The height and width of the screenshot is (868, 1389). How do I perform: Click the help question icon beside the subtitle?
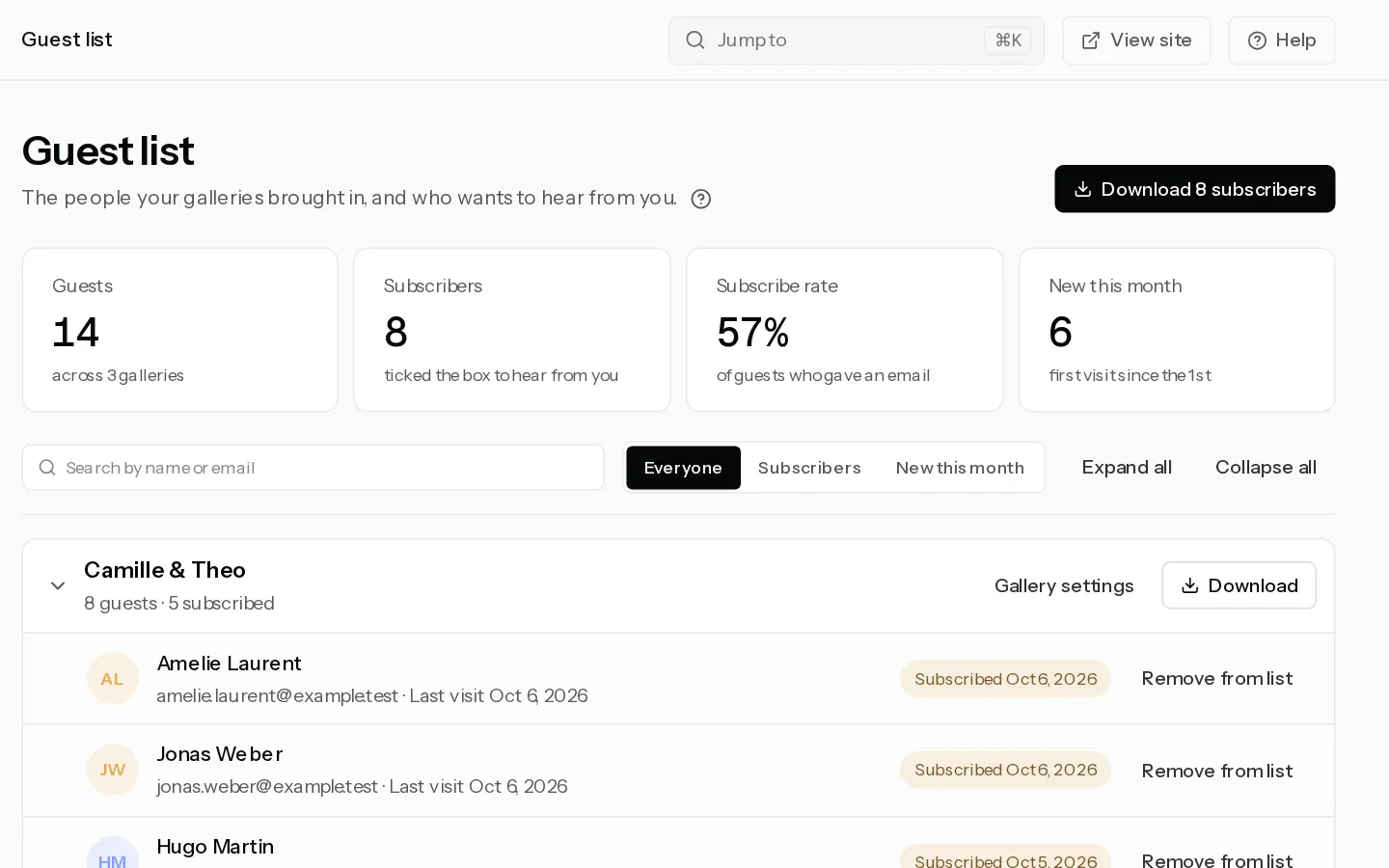pos(701,199)
